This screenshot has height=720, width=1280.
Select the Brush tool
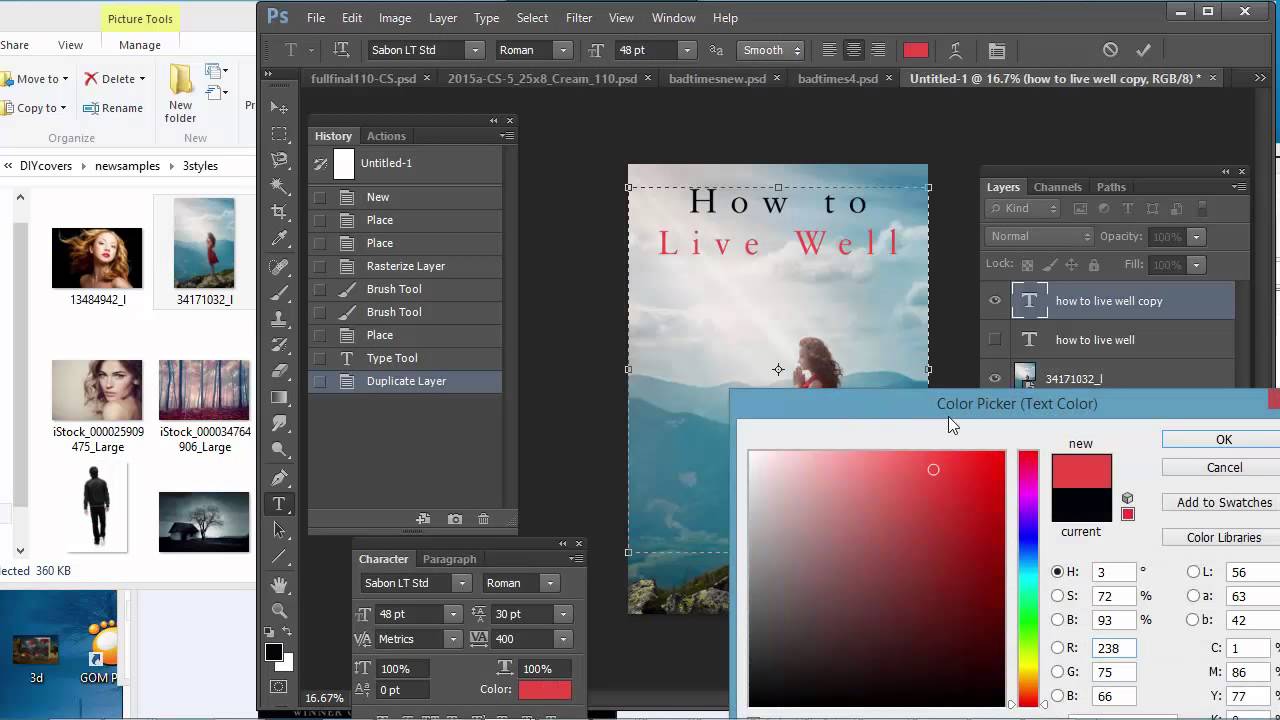(x=280, y=291)
